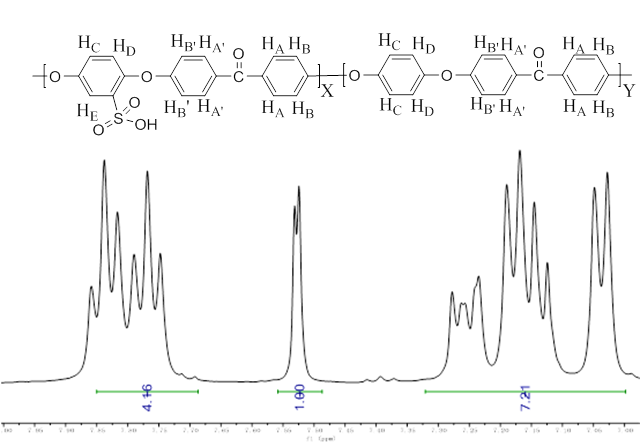Click the sulfur atom S in the structure
Image resolution: width=640 pixels, height=446 pixels.
point(118,118)
